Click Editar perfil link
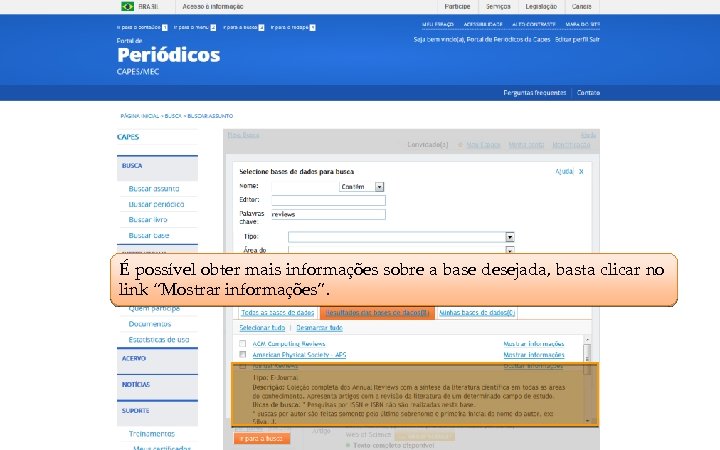Viewport: 720px width, 450px height. (x=571, y=39)
